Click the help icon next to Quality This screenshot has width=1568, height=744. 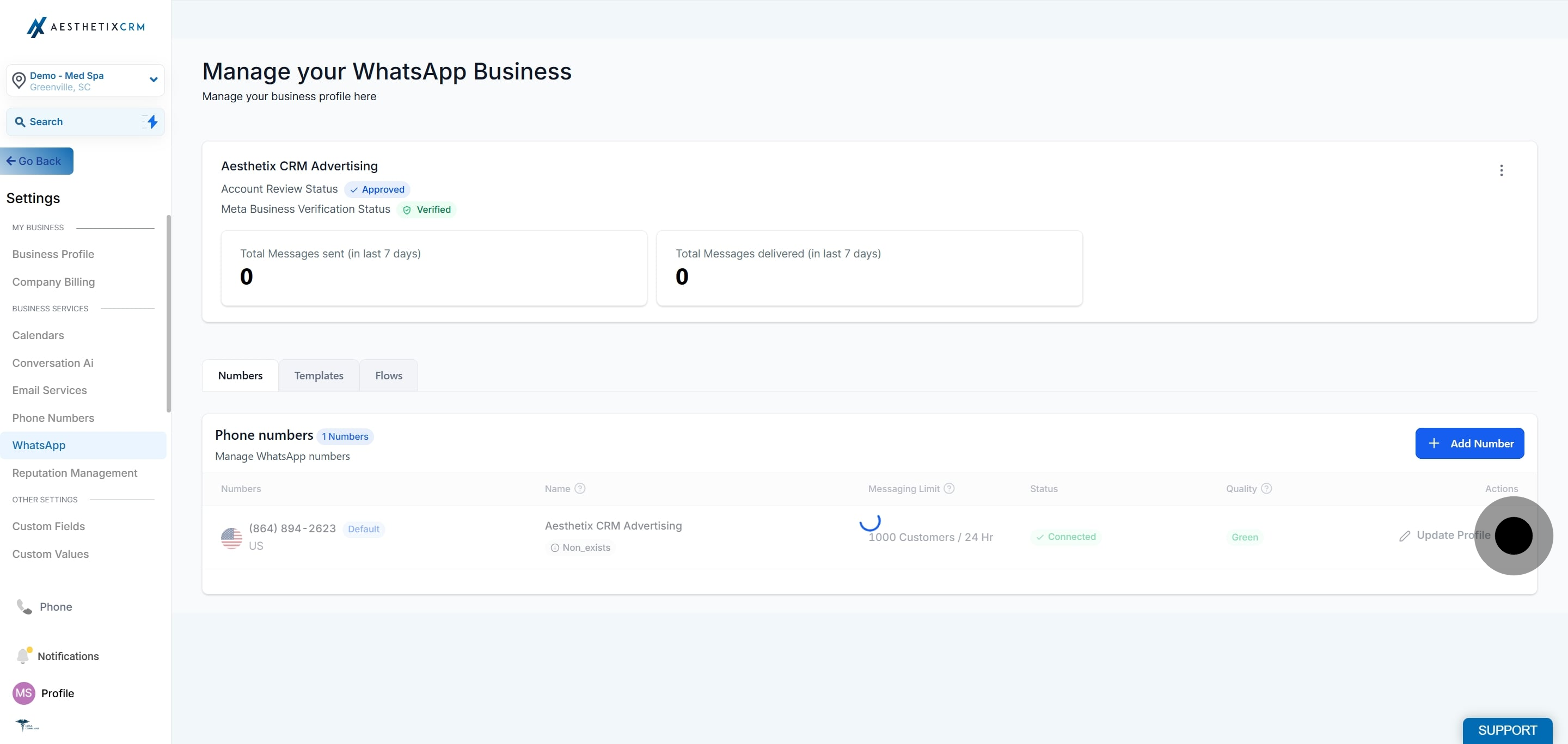pyautogui.click(x=1267, y=489)
